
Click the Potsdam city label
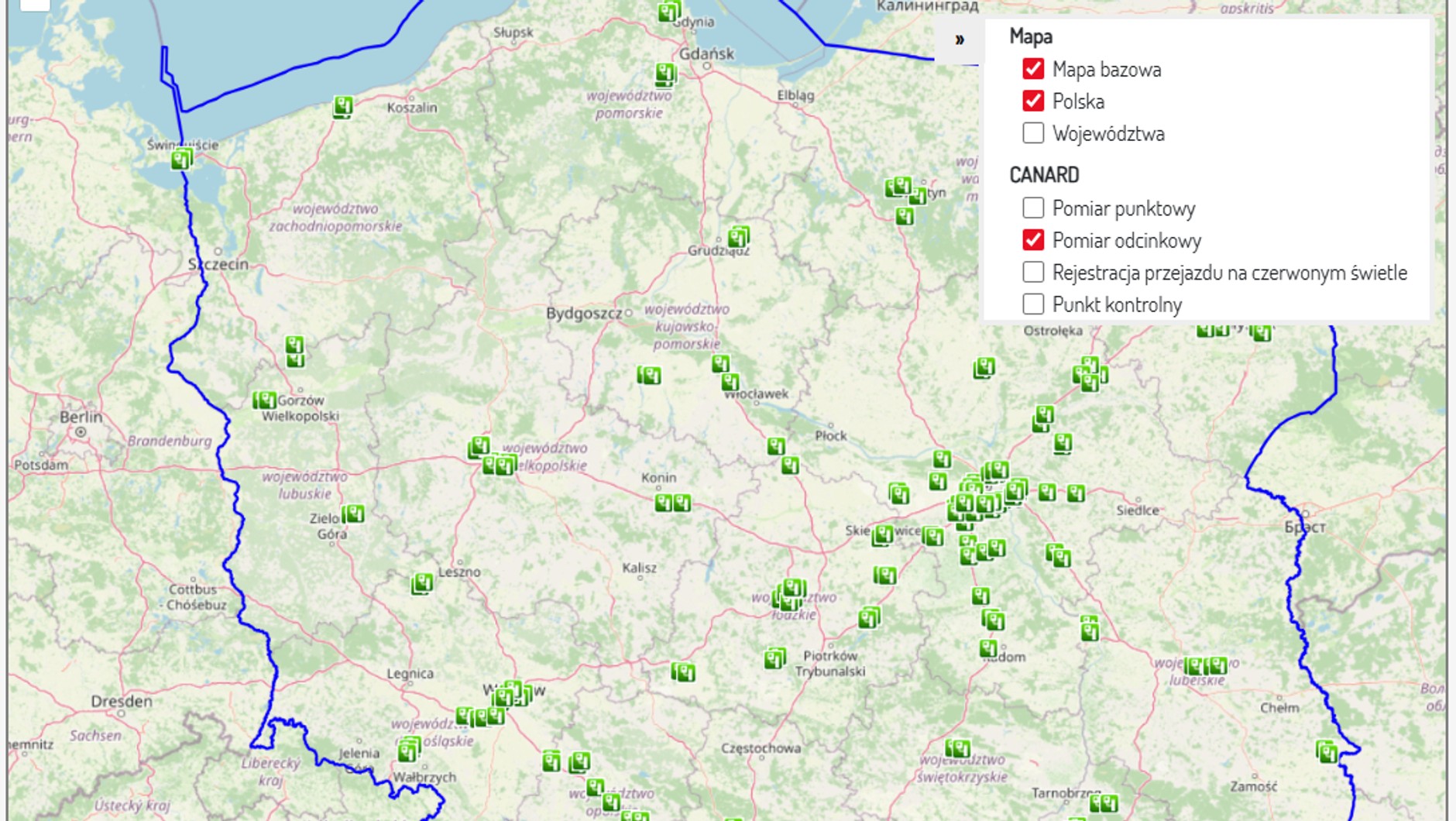(x=41, y=465)
